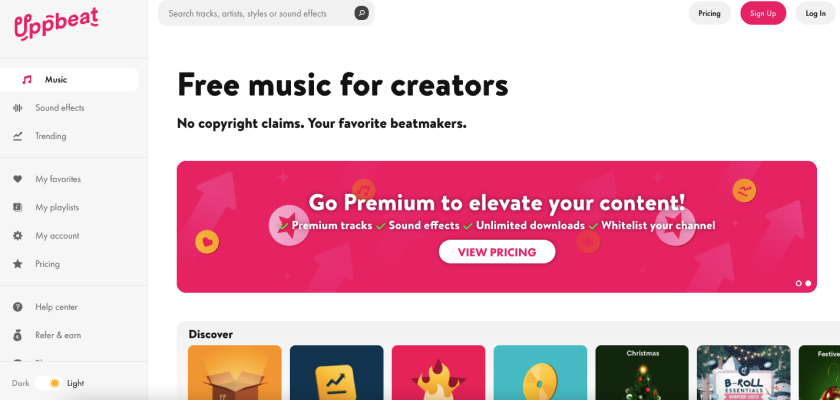840x400 pixels.
Task: Open Pricing in the sidebar menu
Action: click(47, 264)
